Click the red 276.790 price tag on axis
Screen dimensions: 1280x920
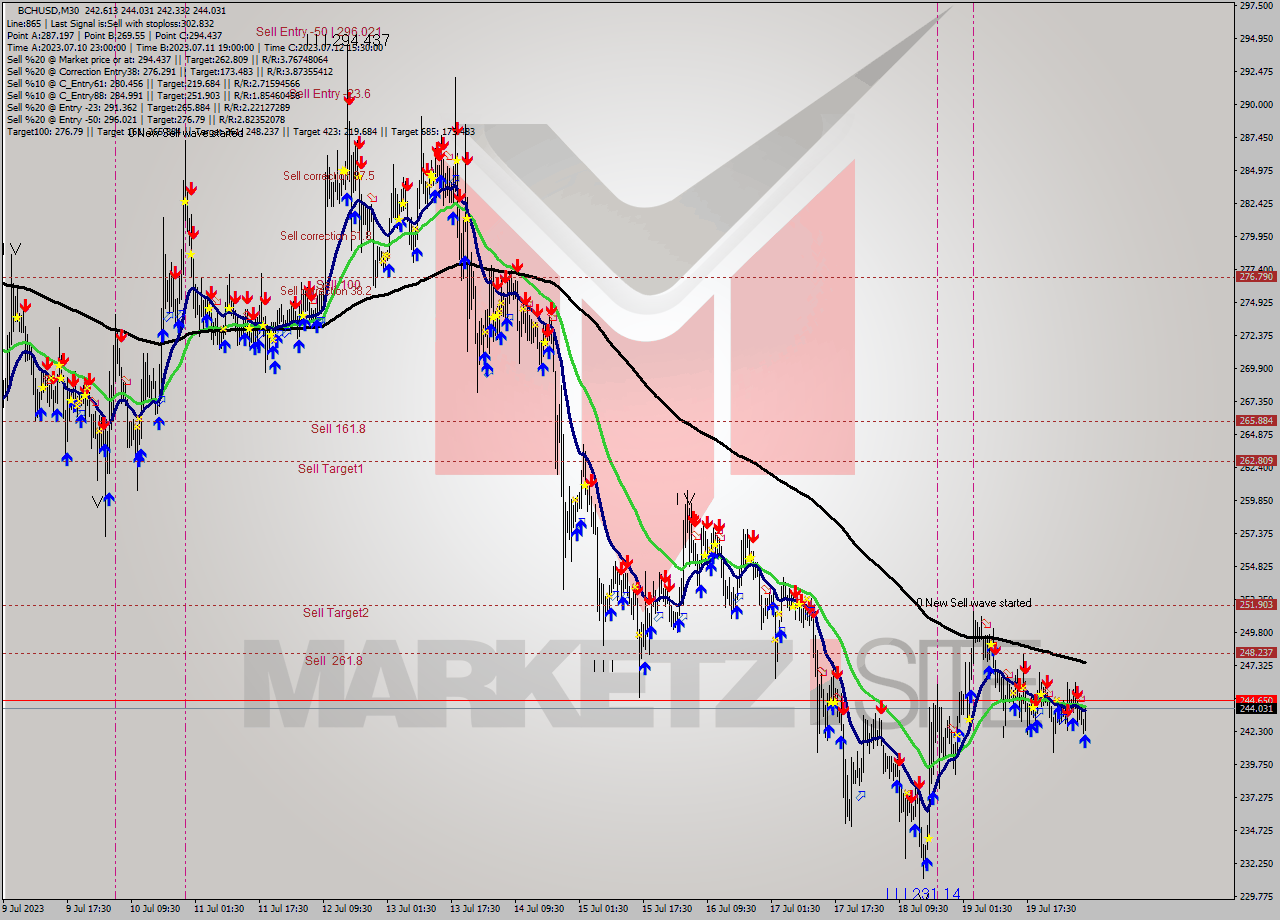point(1256,277)
